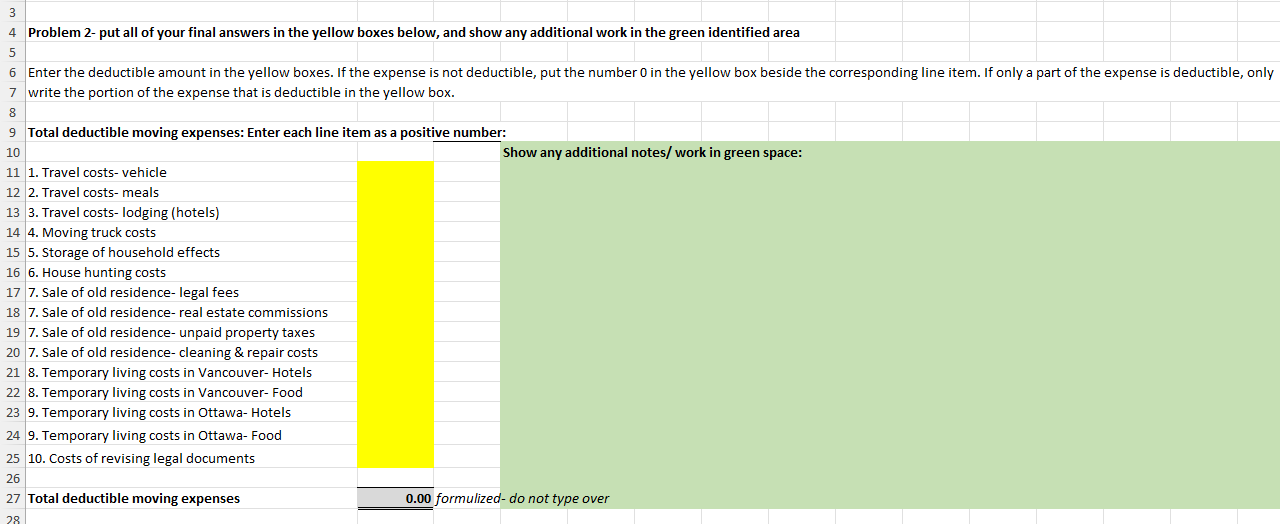Select the yellow cell for Storage of household effects

[395, 252]
